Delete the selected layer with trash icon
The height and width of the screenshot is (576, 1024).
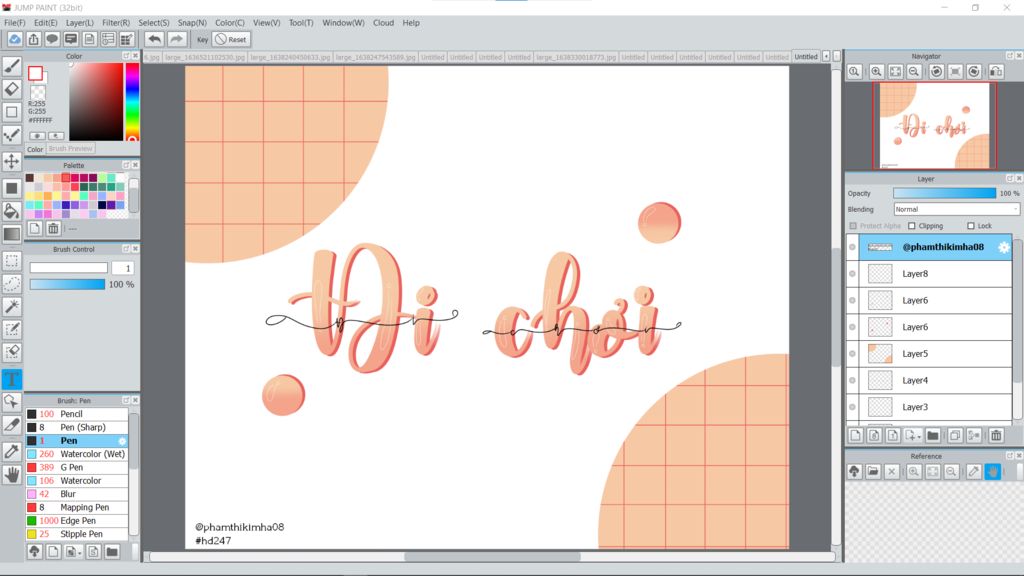(996, 436)
